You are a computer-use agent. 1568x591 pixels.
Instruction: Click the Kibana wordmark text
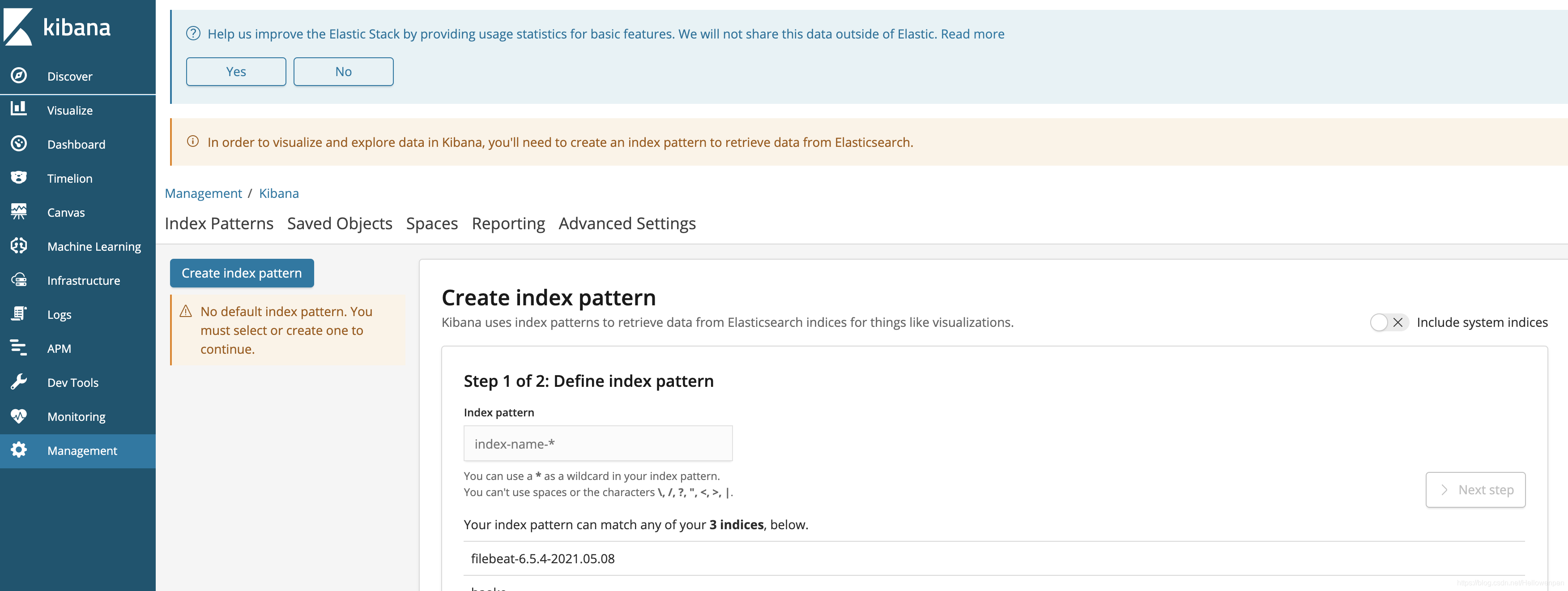pos(77,27)
